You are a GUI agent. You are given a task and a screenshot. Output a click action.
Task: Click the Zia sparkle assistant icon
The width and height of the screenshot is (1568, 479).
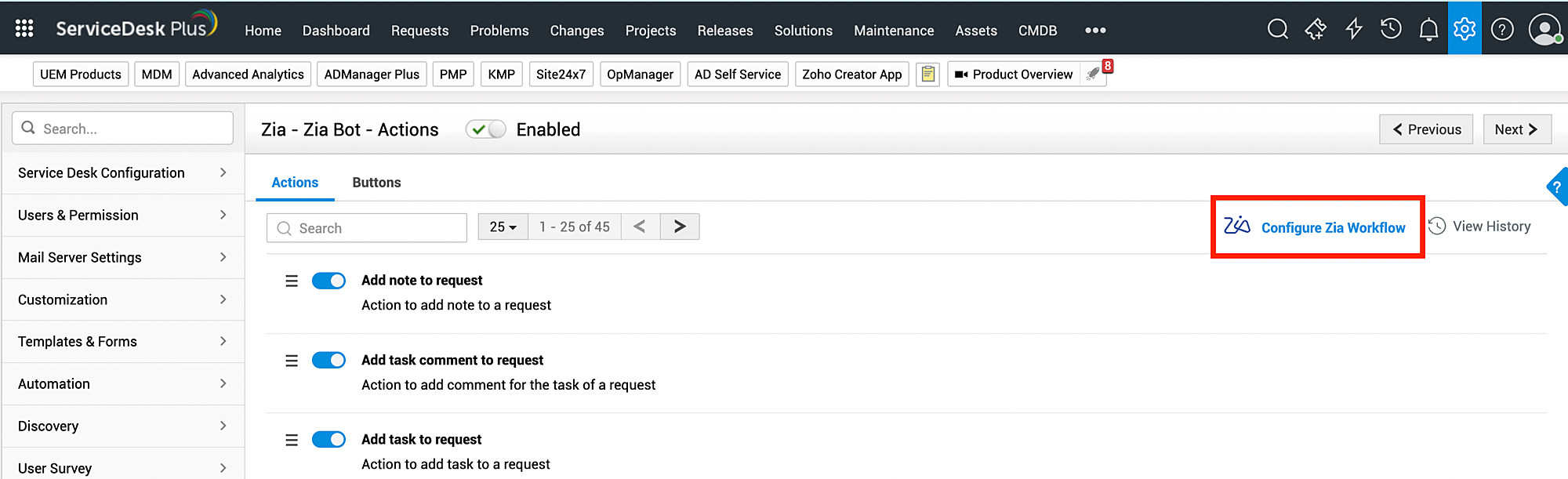1316,29
